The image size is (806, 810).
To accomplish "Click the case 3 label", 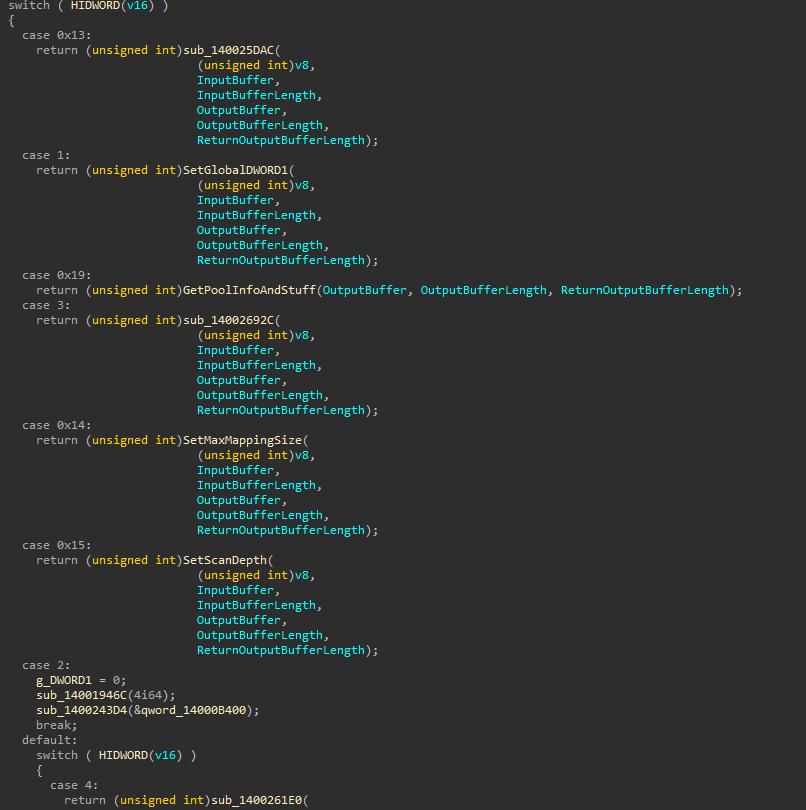I will tap(46, 305).
